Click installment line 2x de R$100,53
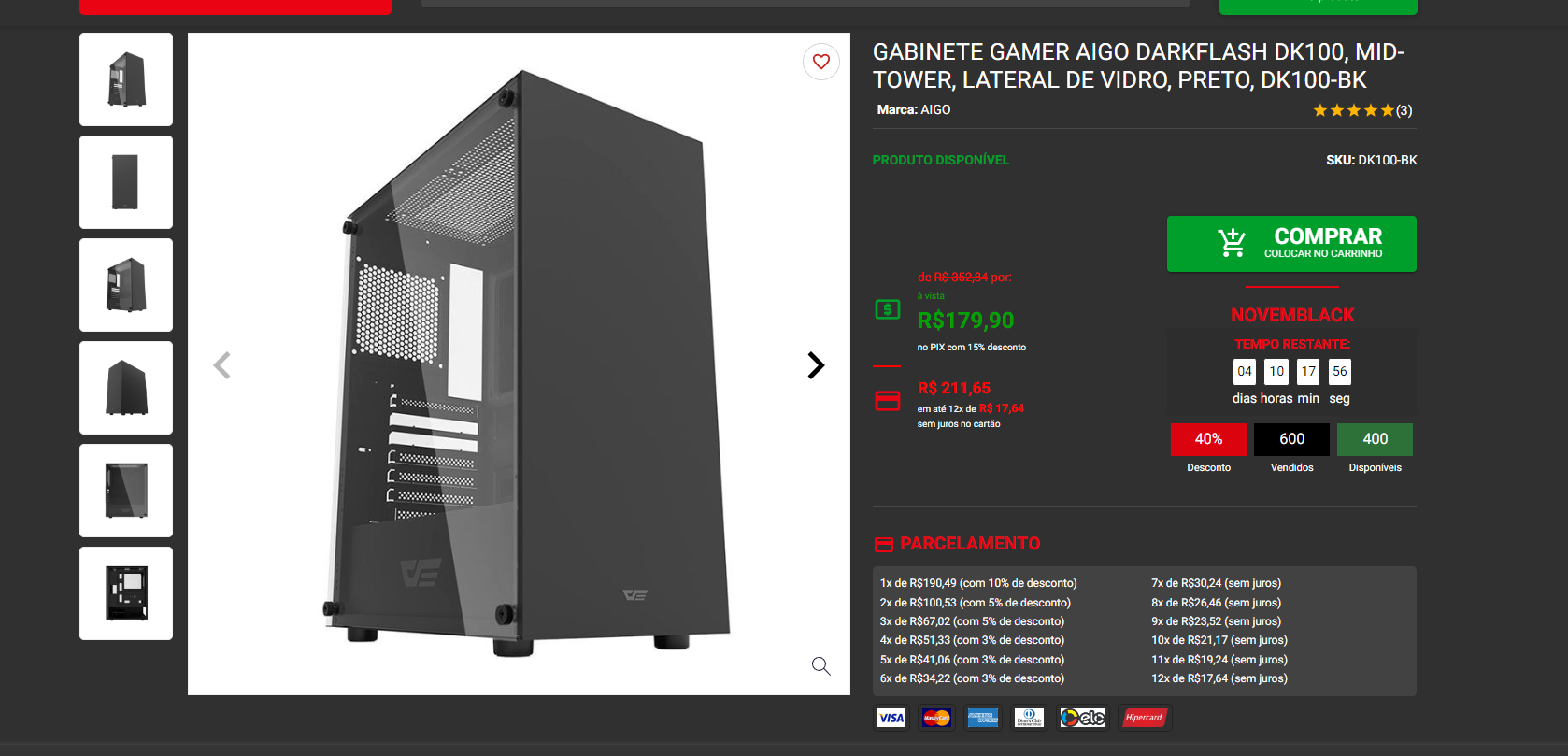This screenshot has width=1568, height=756. [x=976, y=603]
